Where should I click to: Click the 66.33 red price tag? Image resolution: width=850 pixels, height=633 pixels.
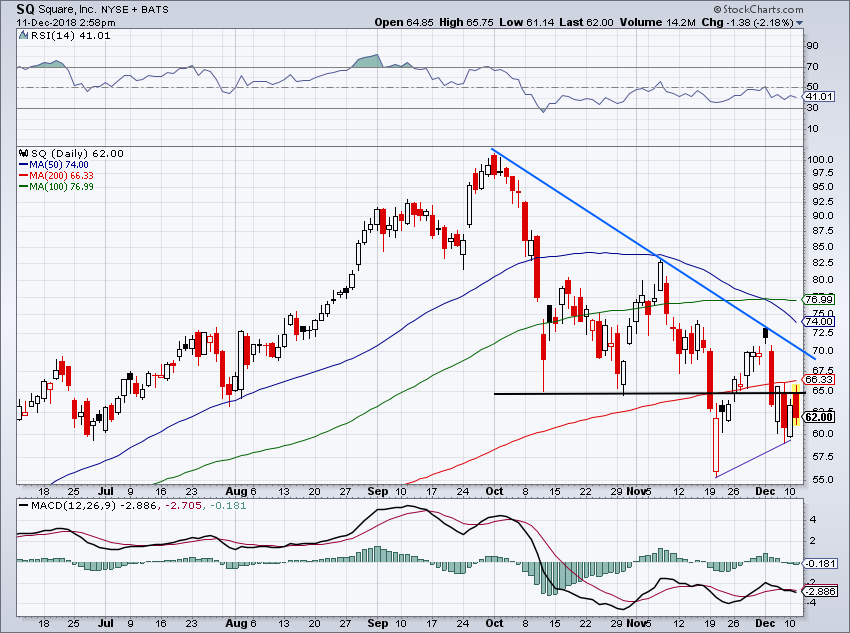pos(819,379)
